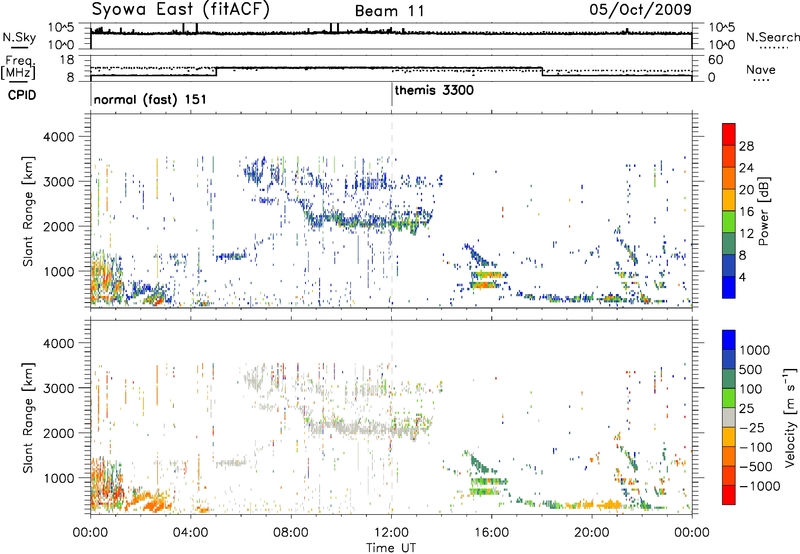Click the '12:00' time axis label

click(391, 533)
